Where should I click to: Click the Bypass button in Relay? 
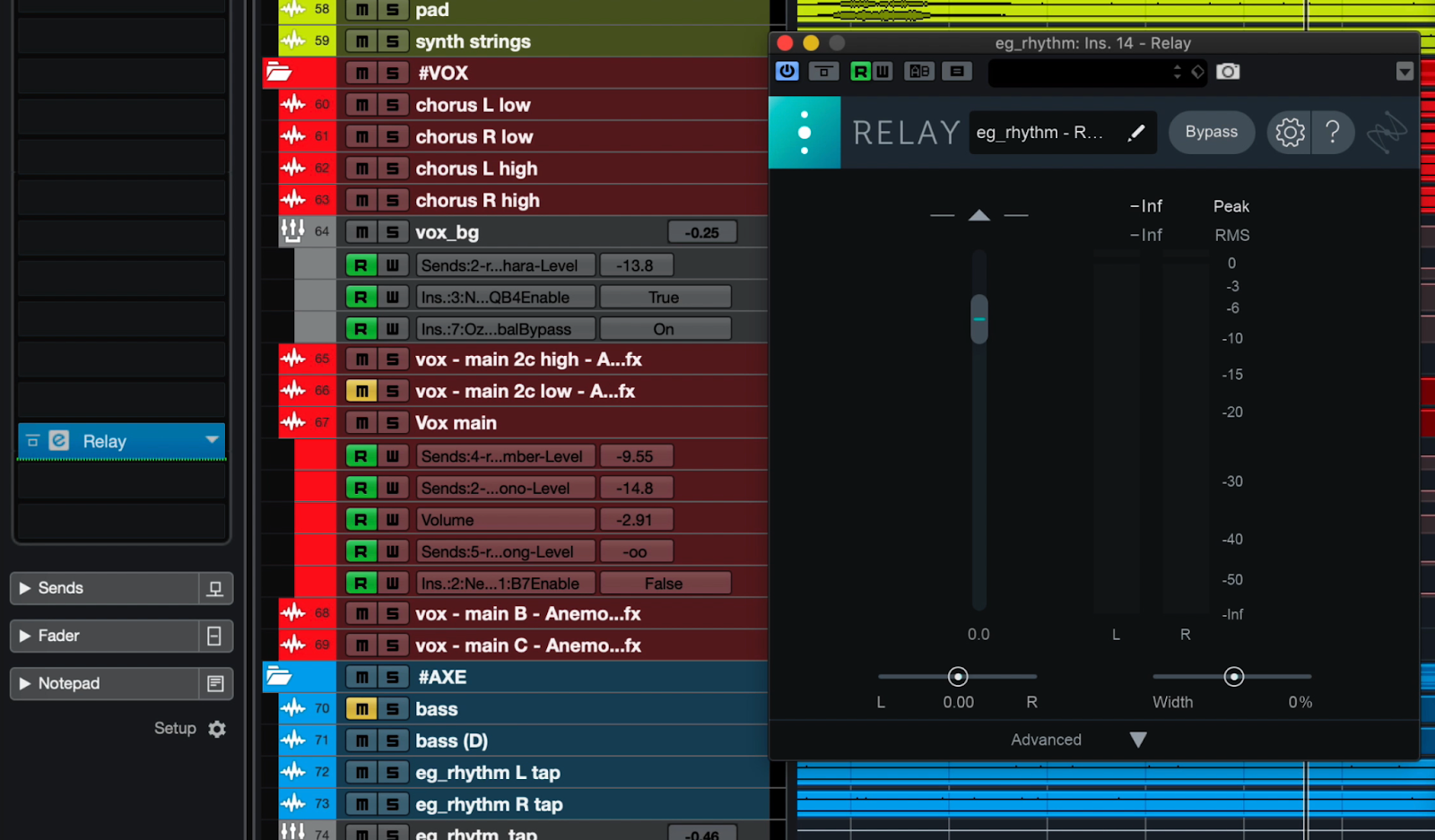click(1212, 132)
